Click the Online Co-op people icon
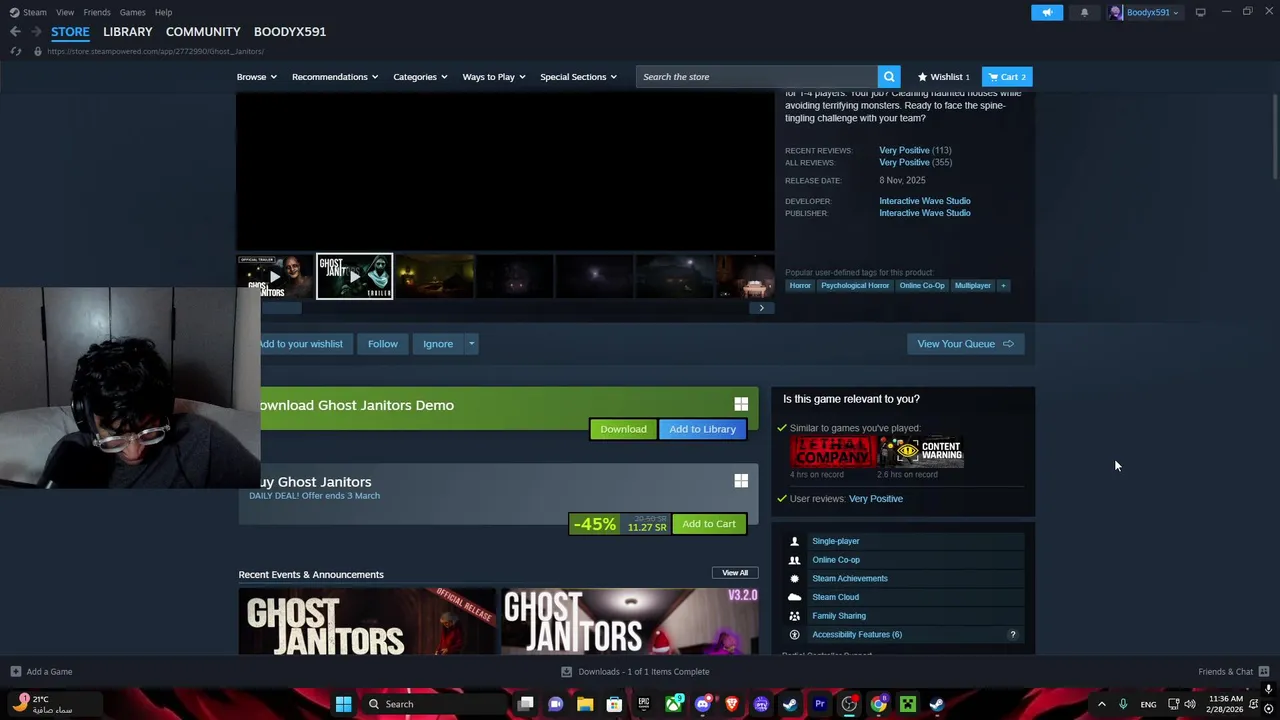This screenshot has width=1280, height=720. pos(795,560)
